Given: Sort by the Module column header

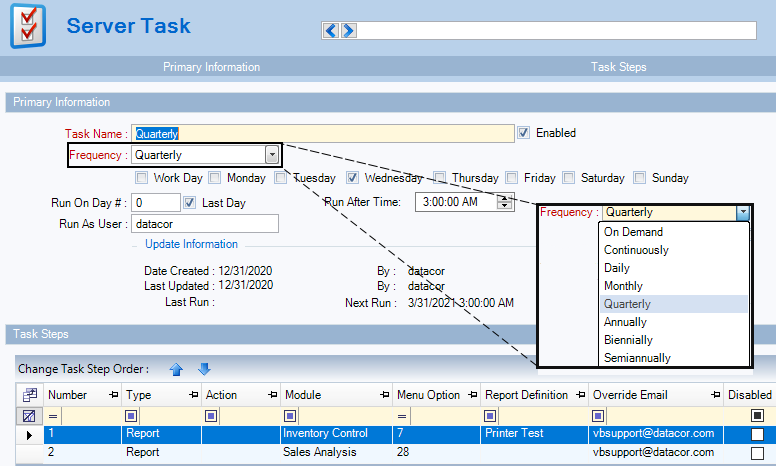Looking at the screenshot, I should [303, 395].
